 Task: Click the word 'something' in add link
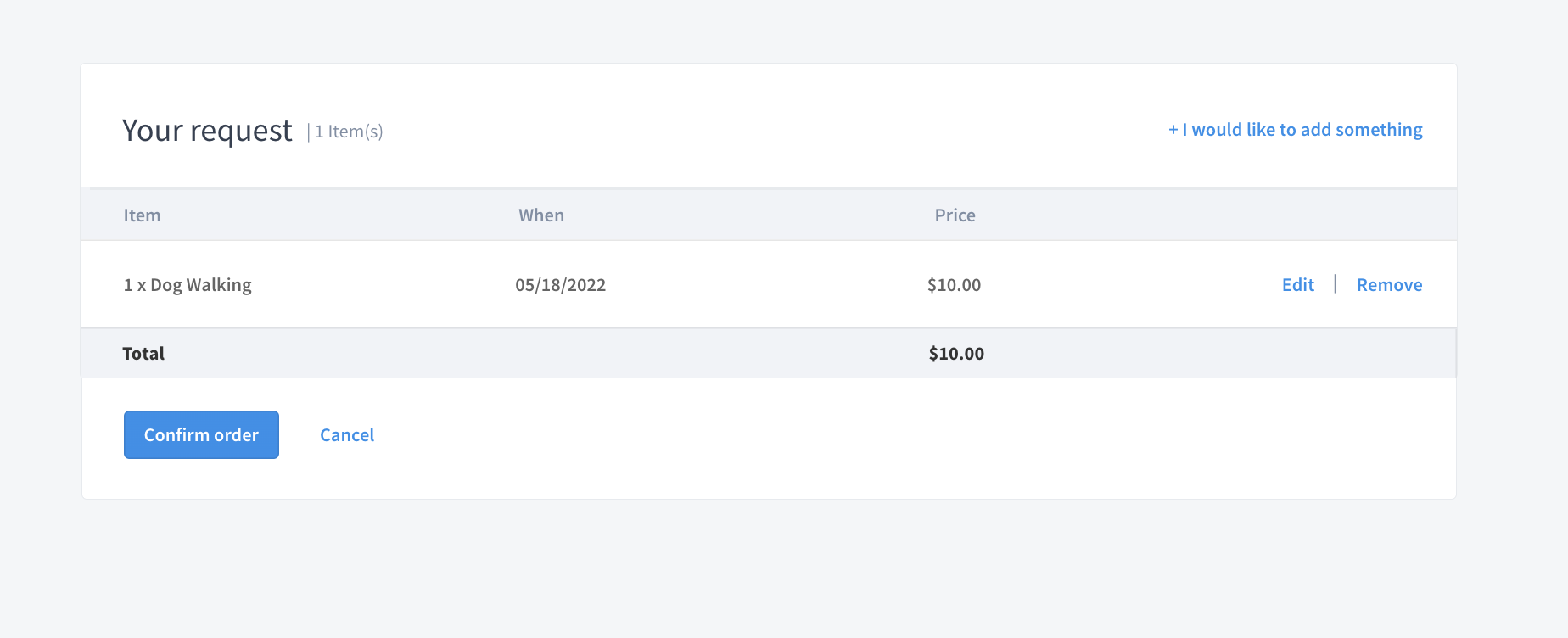[x=1379, y=130]
